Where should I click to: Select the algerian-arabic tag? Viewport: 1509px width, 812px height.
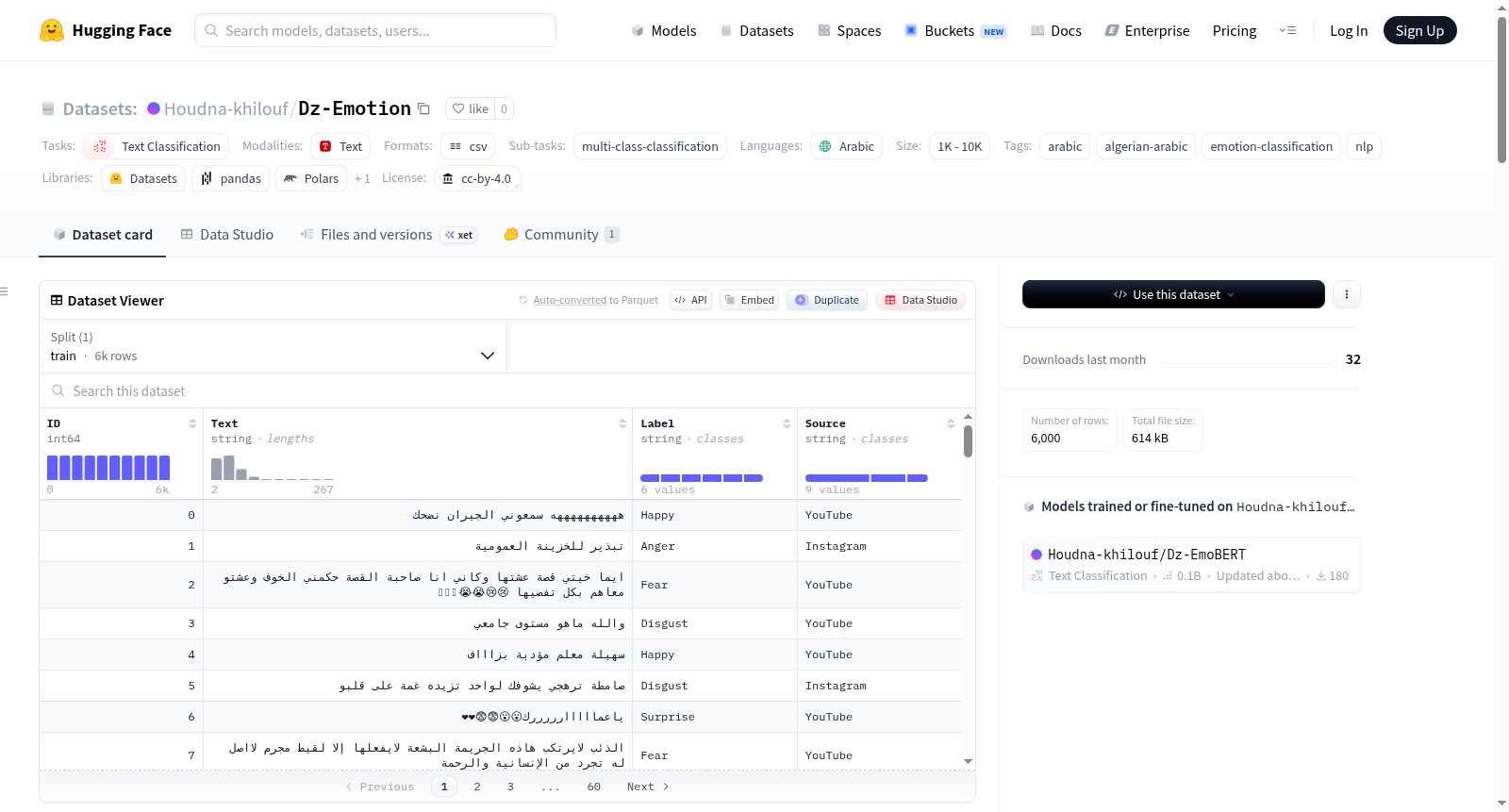click(1146, 146)
